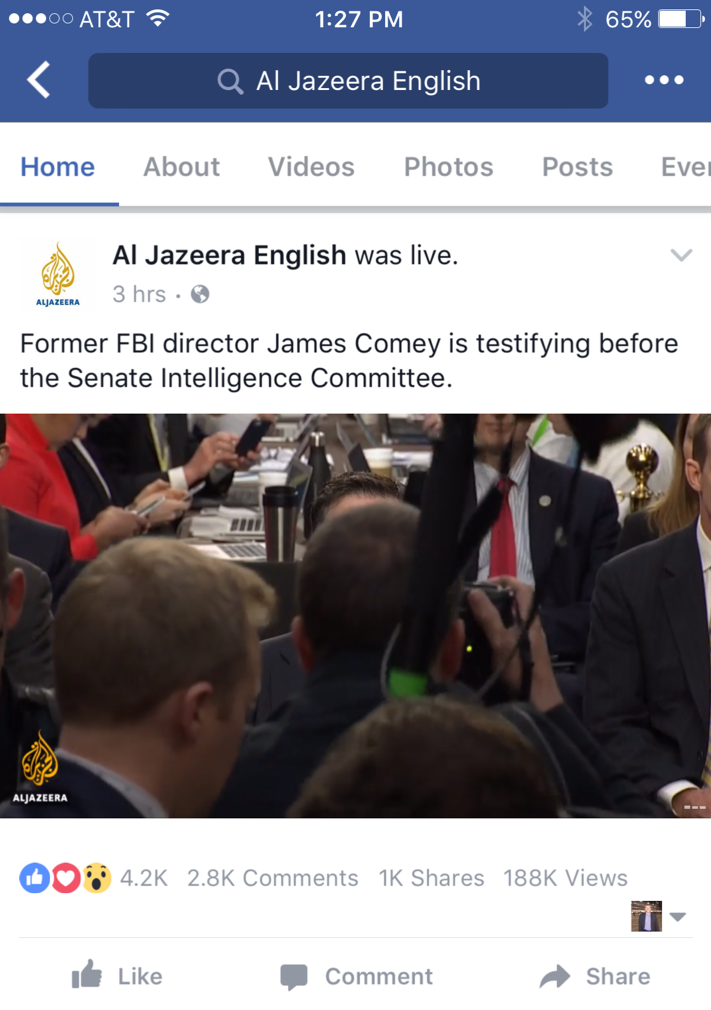Open the three-dots more options menu
The height and width of the screenshot is (1010, 711).
click(x=664, y=80)
